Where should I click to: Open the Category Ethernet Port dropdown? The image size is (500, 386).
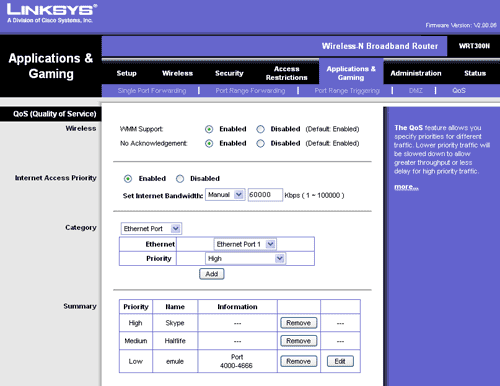pos(151,229)
